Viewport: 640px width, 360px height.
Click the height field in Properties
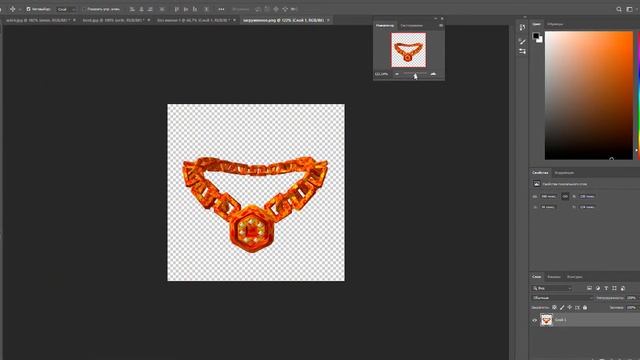tap(587, 196)
